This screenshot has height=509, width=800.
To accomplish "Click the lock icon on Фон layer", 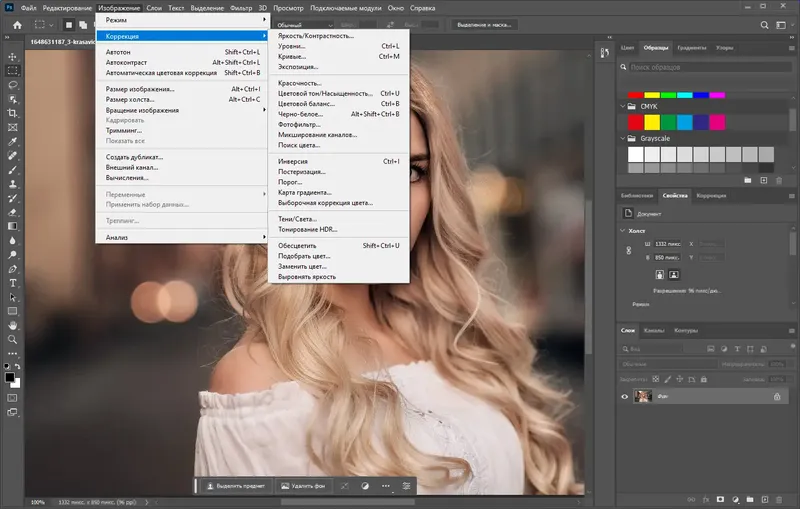I will click(777, 397).
